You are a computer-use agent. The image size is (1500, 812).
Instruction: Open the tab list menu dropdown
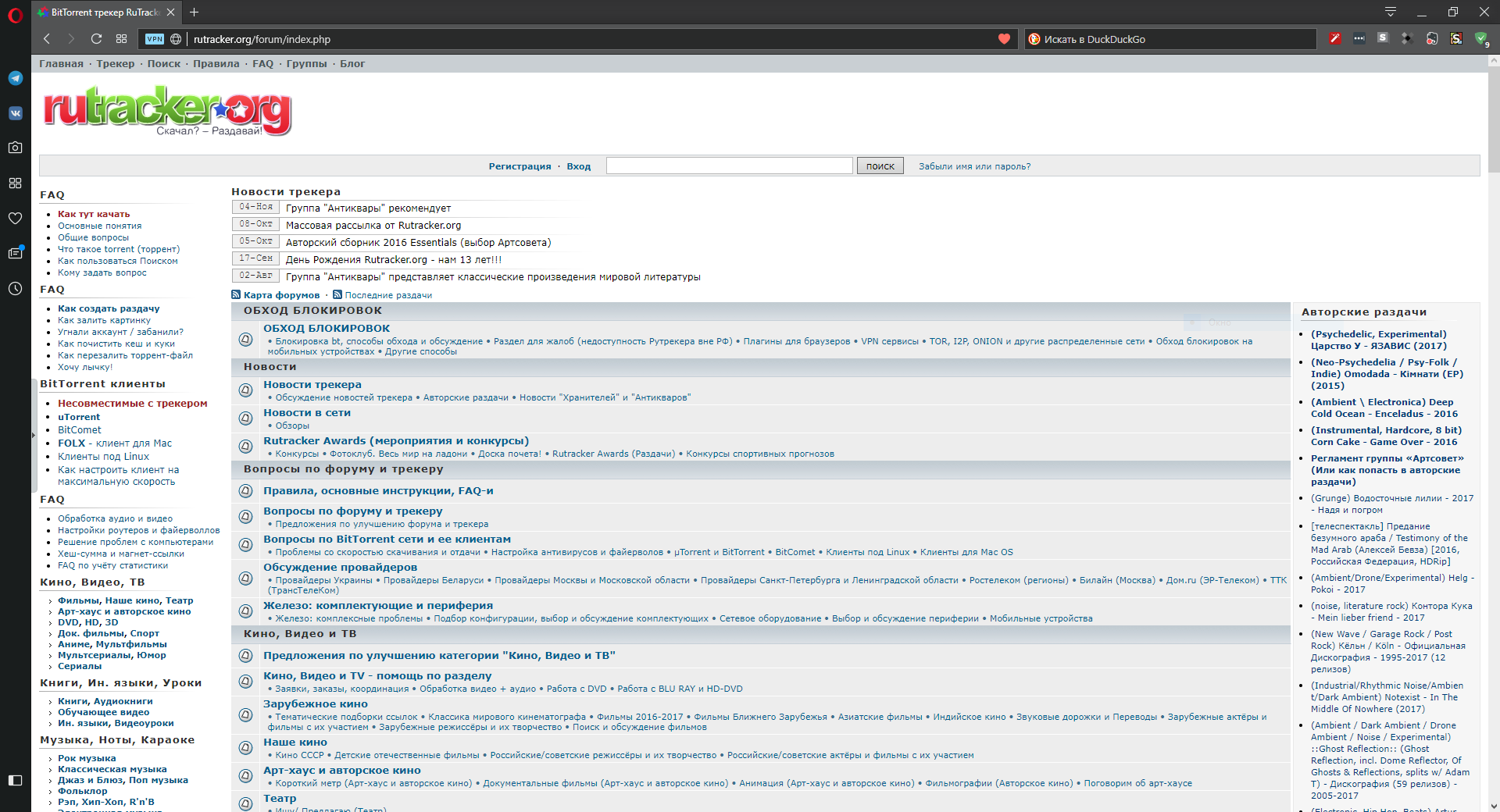coord(1391,12)
